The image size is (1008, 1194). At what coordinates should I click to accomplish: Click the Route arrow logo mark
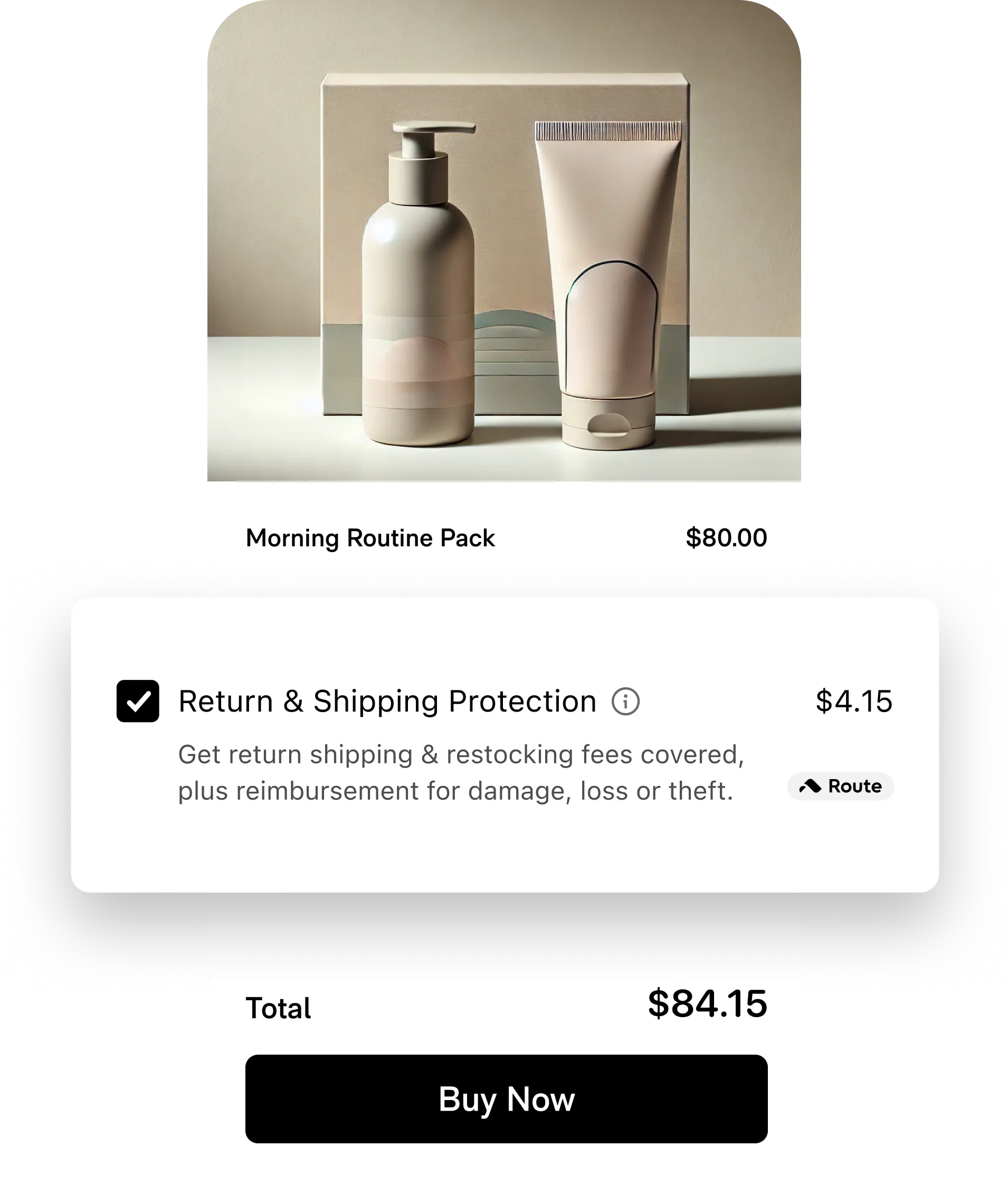point(810,786)
